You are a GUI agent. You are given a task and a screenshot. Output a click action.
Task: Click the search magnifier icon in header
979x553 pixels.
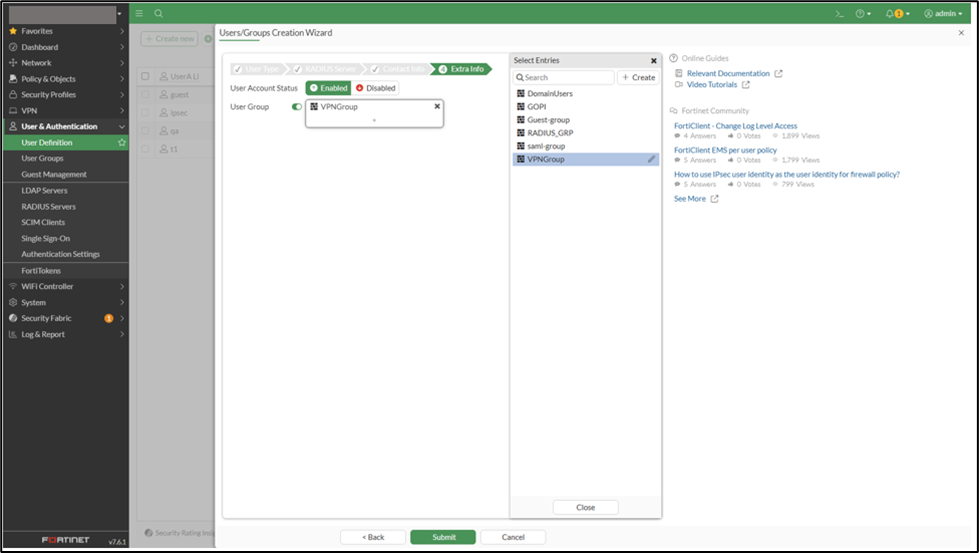[x=158, y=13]
